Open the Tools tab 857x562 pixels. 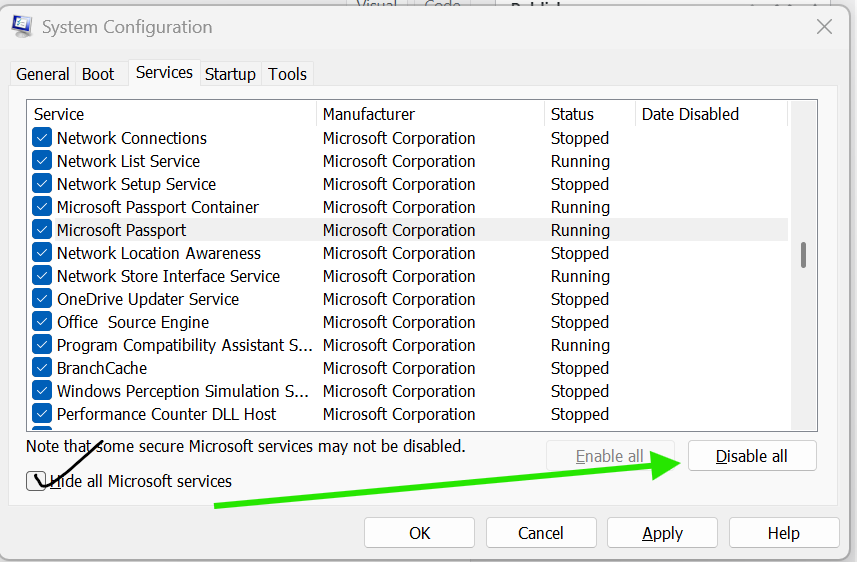[x=287, y=74]
